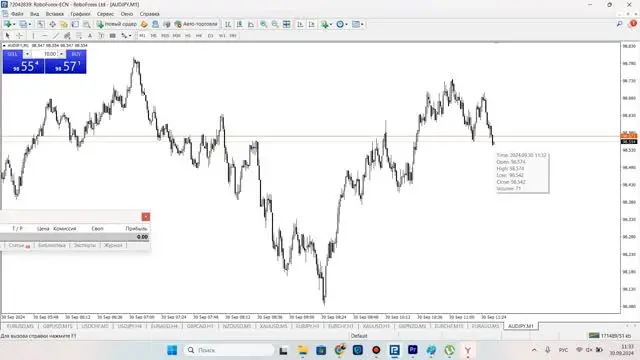Toggle chart shift from right border
Screen dimensions: 640x360
(312, 24)
